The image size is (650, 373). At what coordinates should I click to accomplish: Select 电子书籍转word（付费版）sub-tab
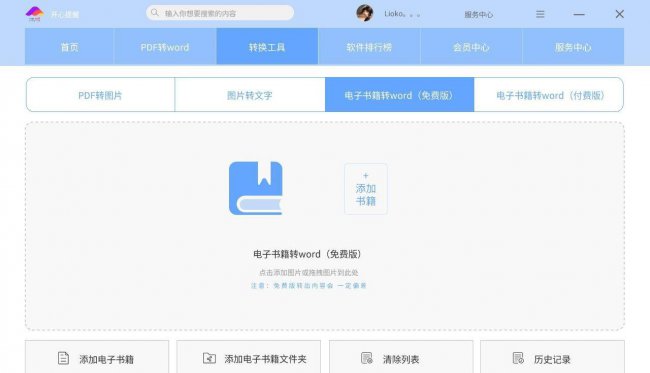pyautogui.click(x=549, y=95)
